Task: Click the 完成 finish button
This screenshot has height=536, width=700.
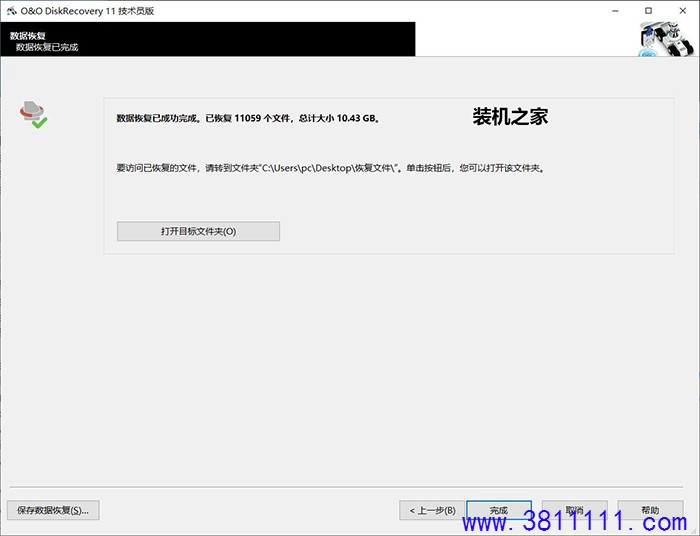Action: (499, 510)
